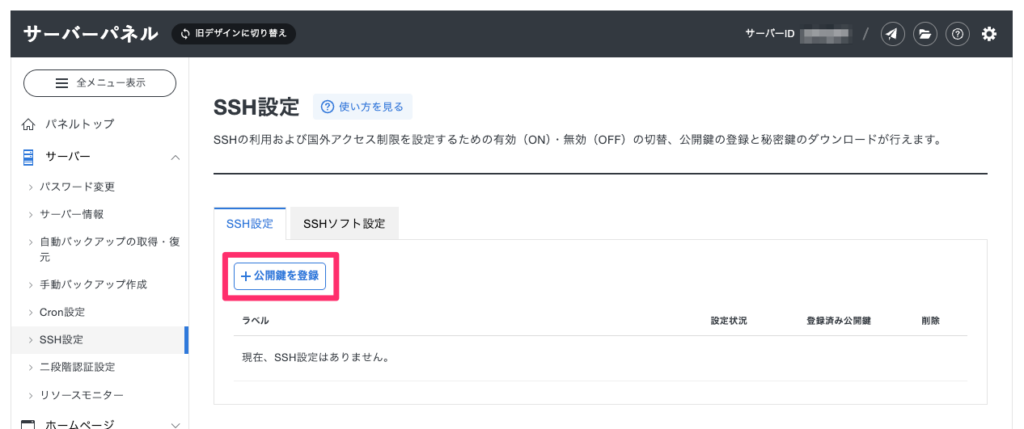1024x429 pixels.
Task: Open the 使い方を見る help link
Action: [x=362, y=107]
